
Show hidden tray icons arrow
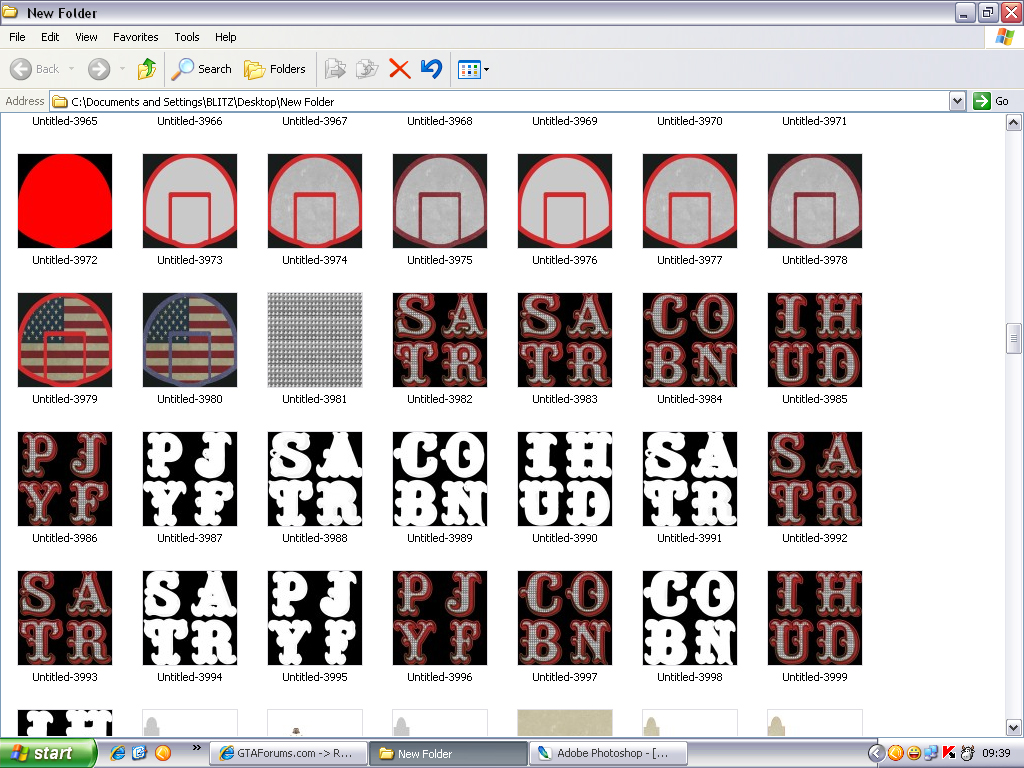876,753
